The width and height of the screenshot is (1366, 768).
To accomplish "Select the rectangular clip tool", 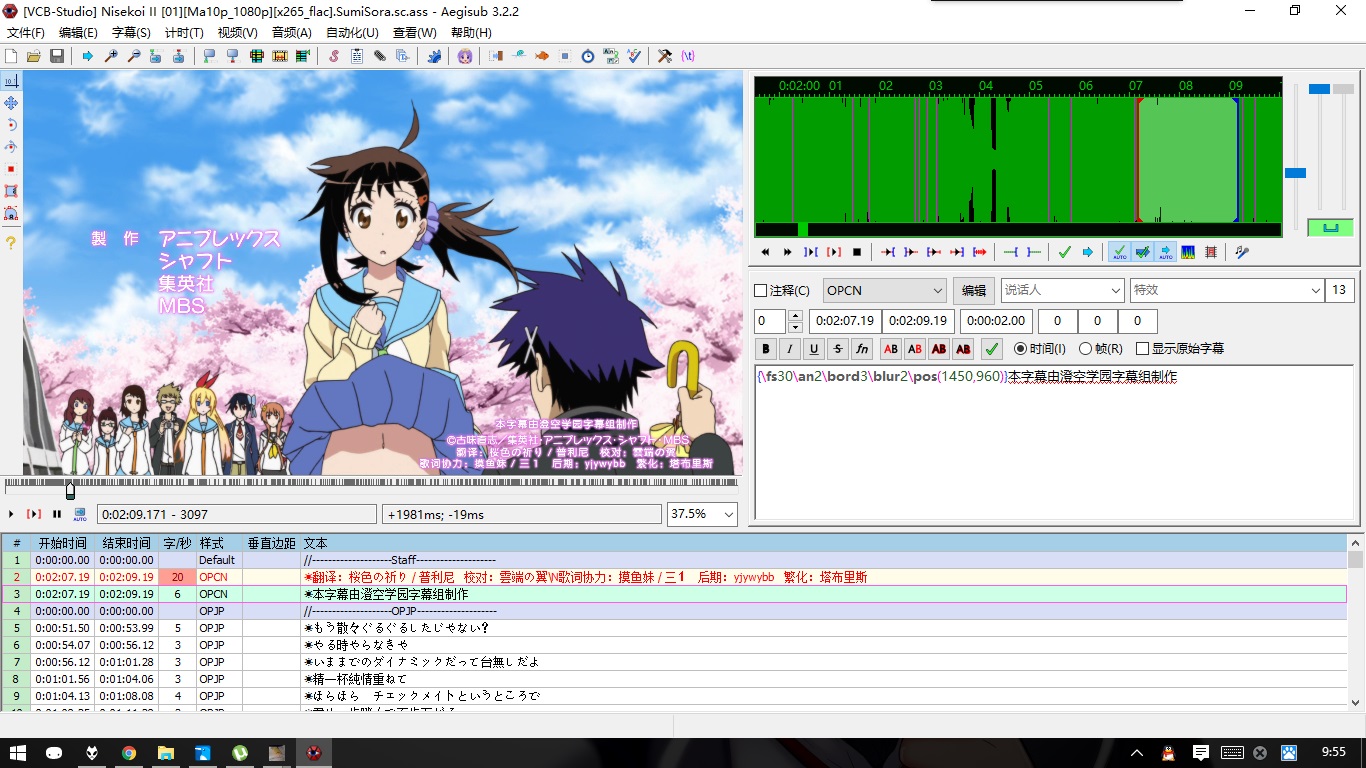I will point(11,191).
